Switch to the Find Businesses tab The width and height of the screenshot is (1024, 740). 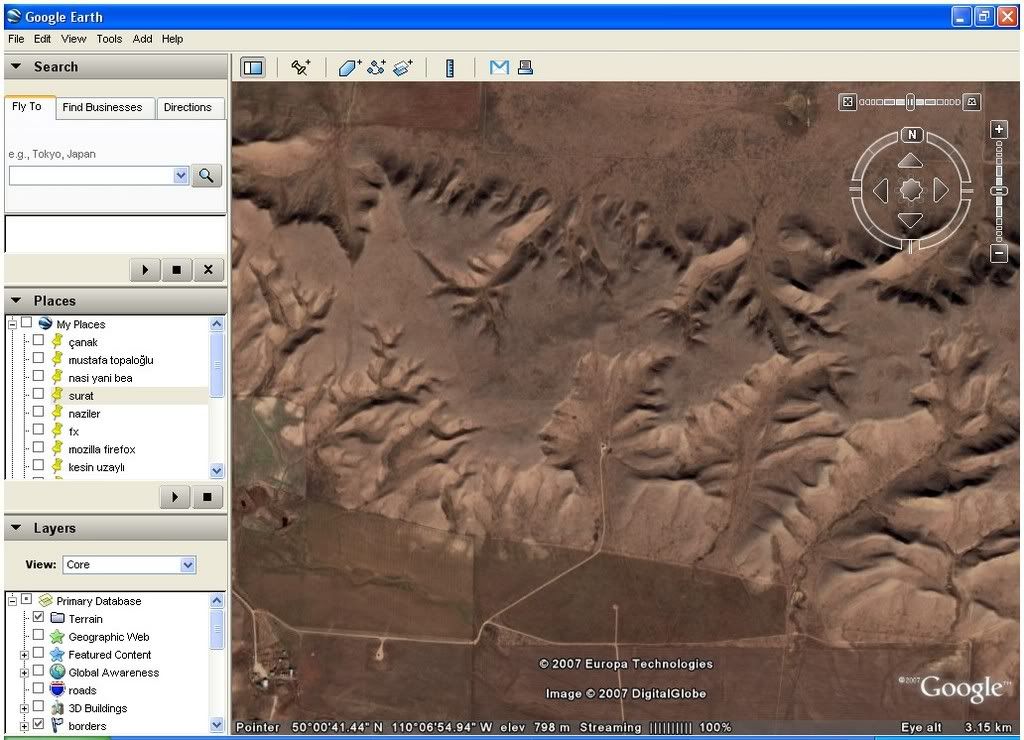pos(103,107)
